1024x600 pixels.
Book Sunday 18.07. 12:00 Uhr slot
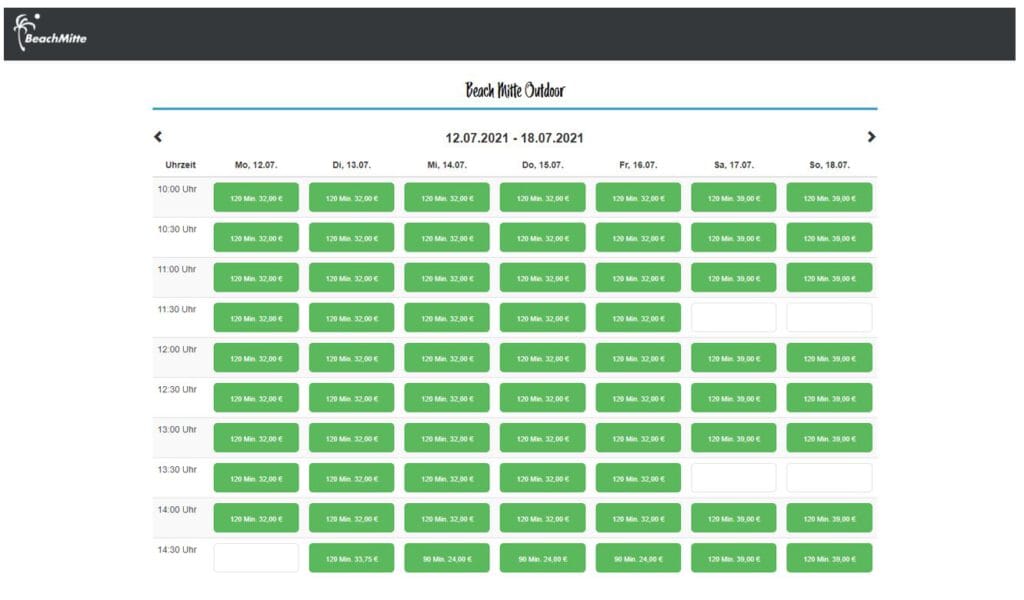click(829, 358)
